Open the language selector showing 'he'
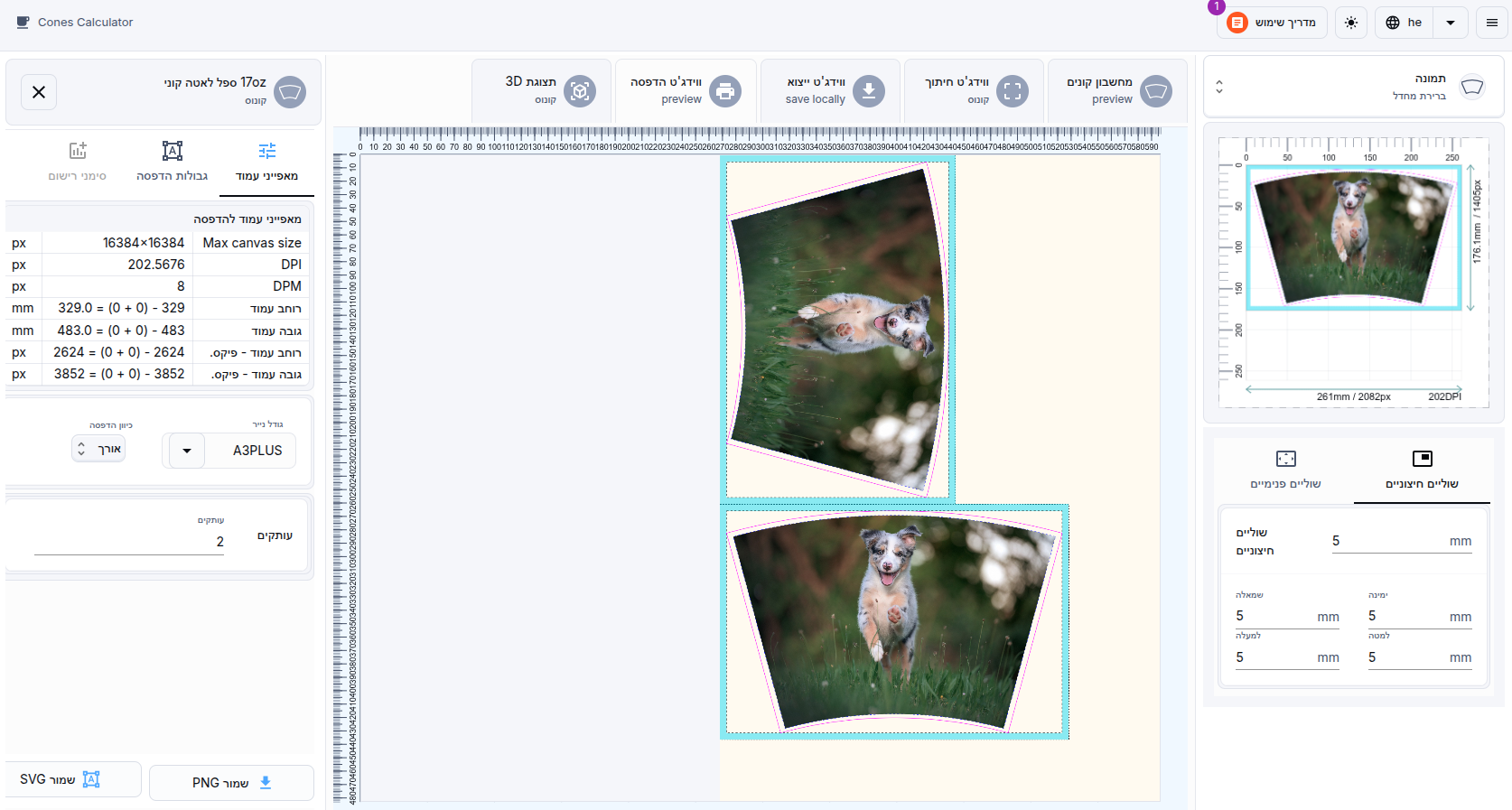Viewport: 1512px width, 810px height. pos(1405,23)
